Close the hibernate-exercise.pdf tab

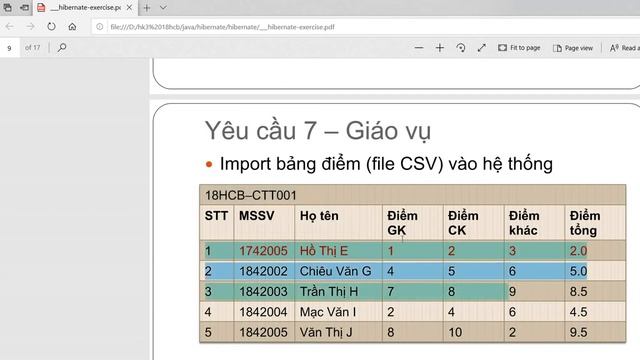pyautogui.click(x=129, y=7)
